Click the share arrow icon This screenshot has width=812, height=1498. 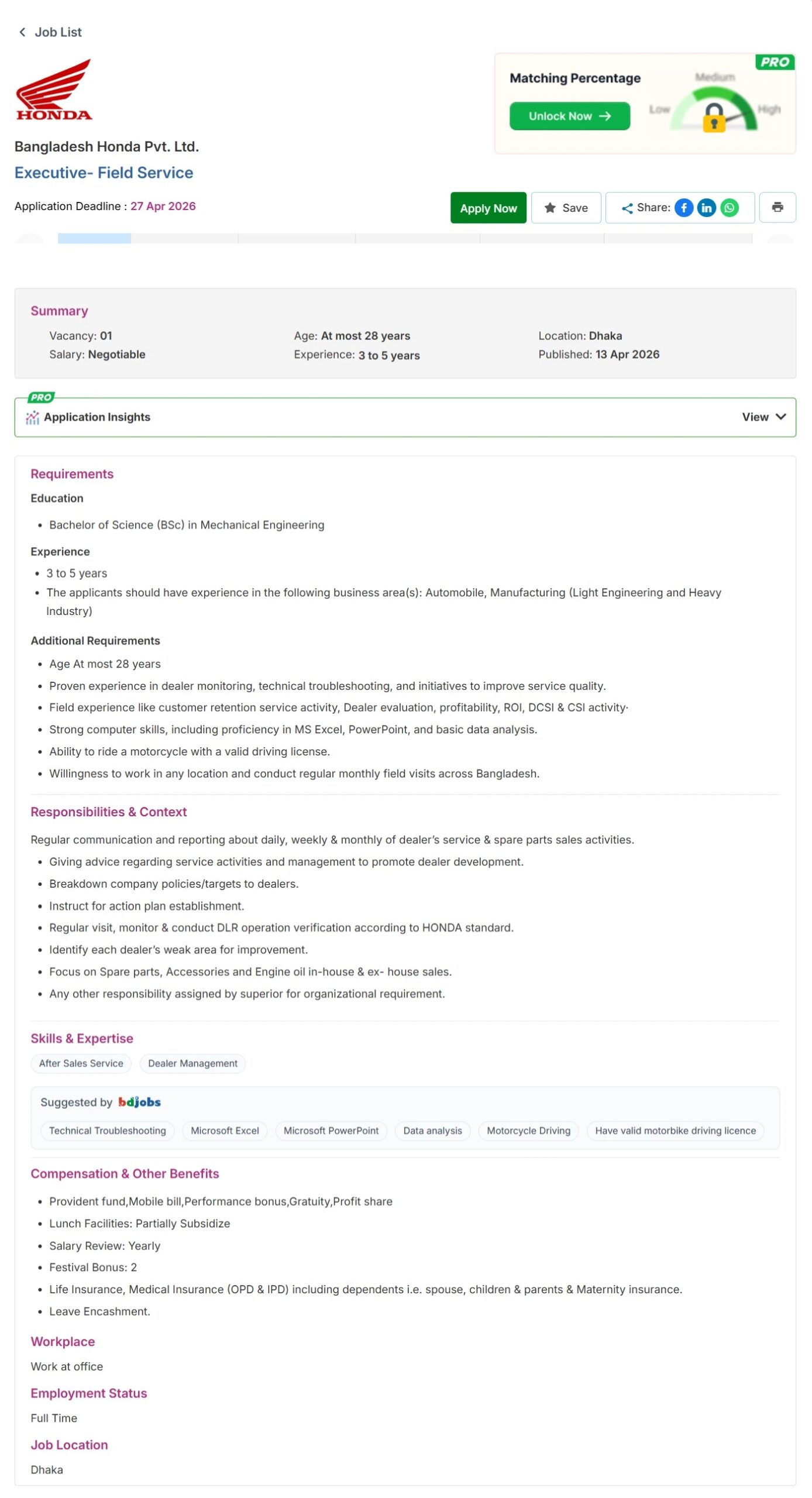pos(627,208)
